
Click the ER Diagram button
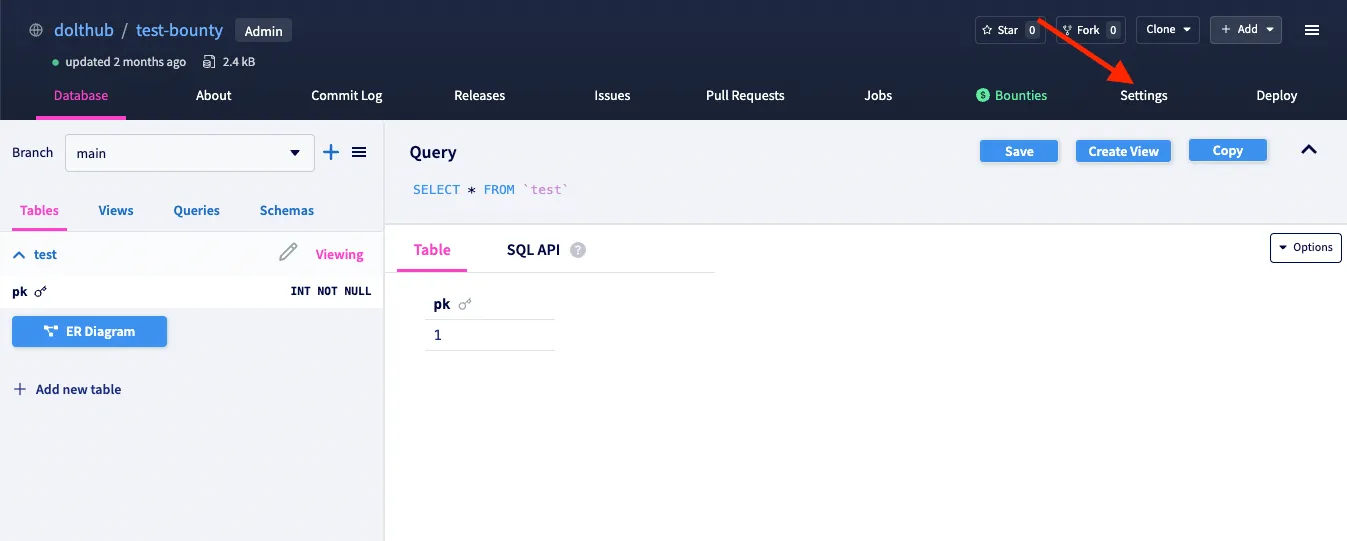[89, 332]
